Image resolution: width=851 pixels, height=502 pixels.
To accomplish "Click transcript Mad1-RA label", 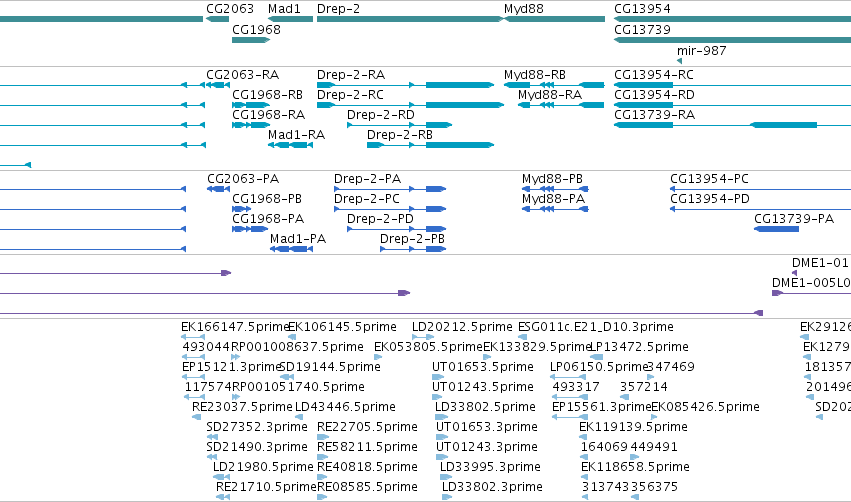I will coord(296,135).
